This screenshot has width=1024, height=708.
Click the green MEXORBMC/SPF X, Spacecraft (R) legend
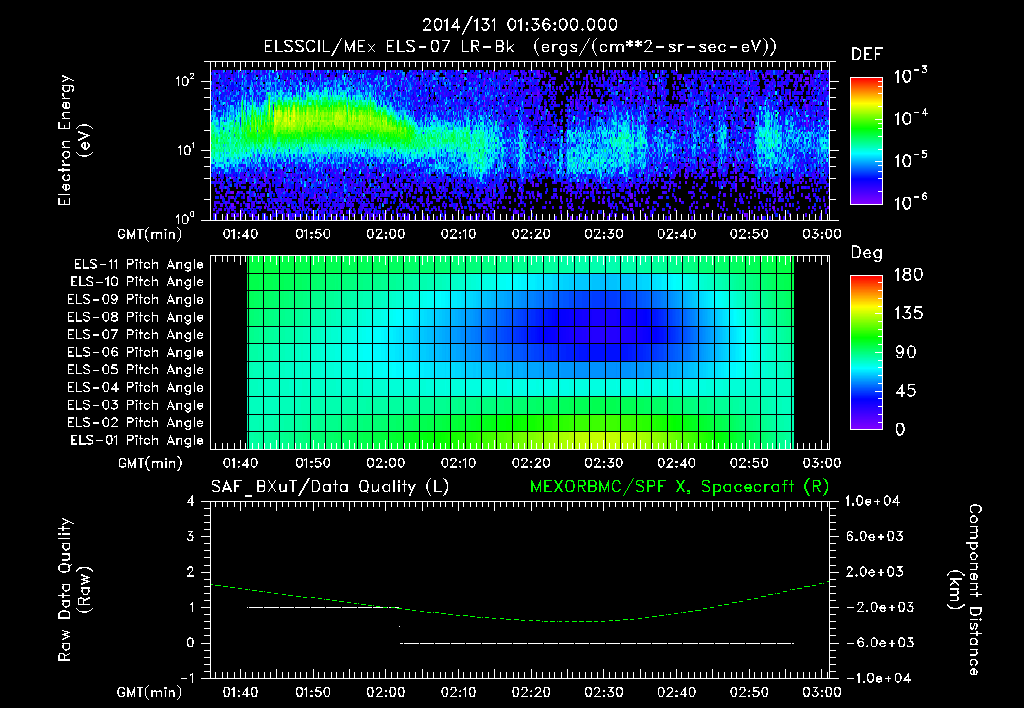click(679, 487)
